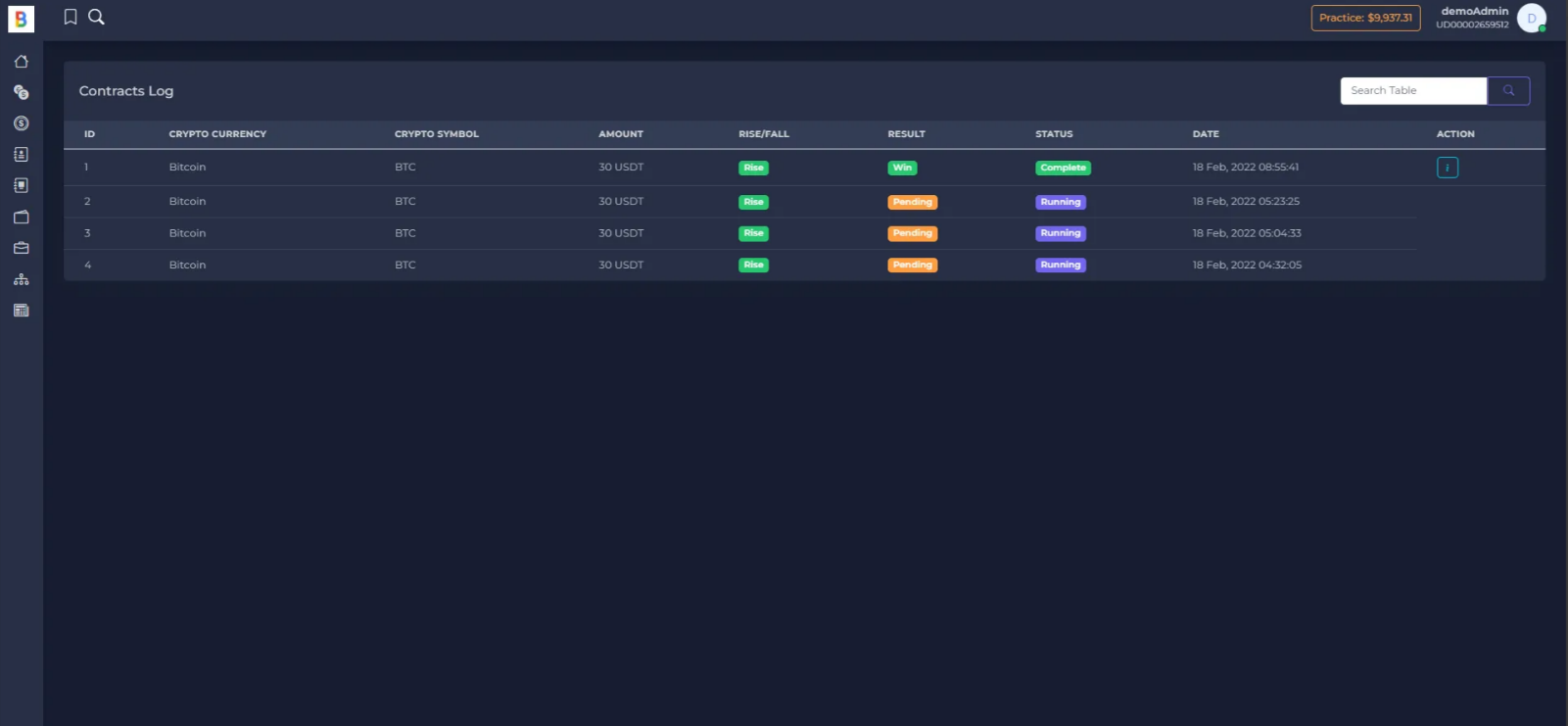The height and width of the screenshot is (726, 1568).
Task: Click the table search magnifier button
Action: (1508, 91)
